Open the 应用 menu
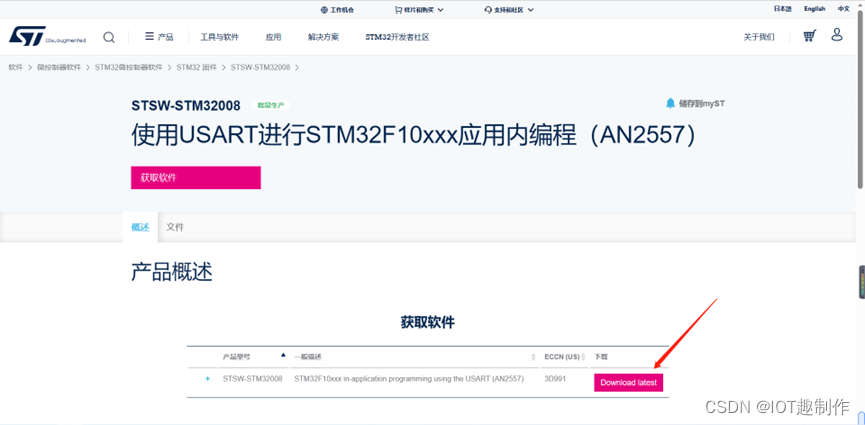 273,37
